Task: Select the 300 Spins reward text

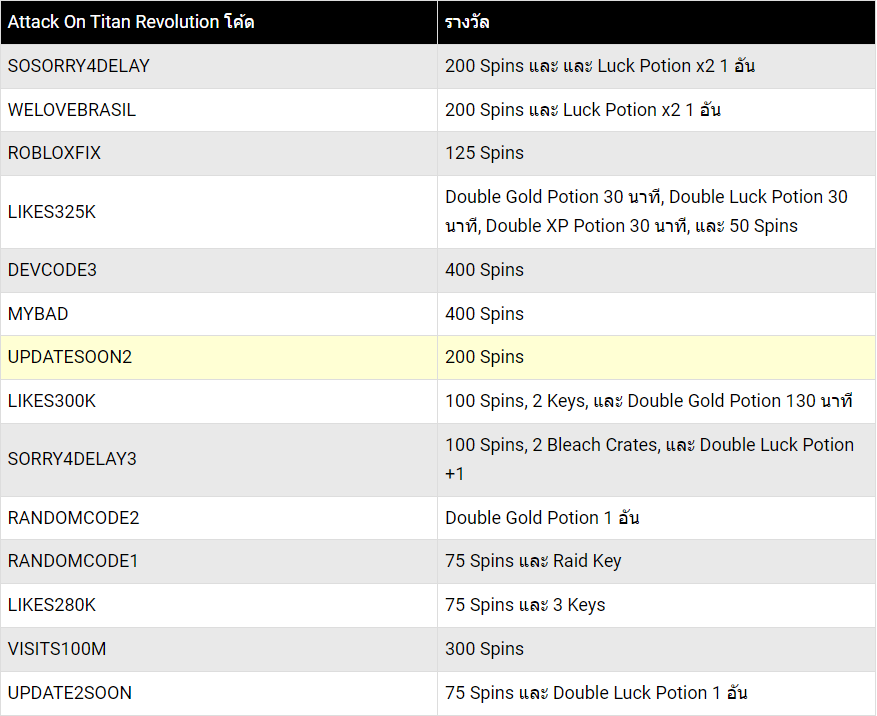Action: 484,649
